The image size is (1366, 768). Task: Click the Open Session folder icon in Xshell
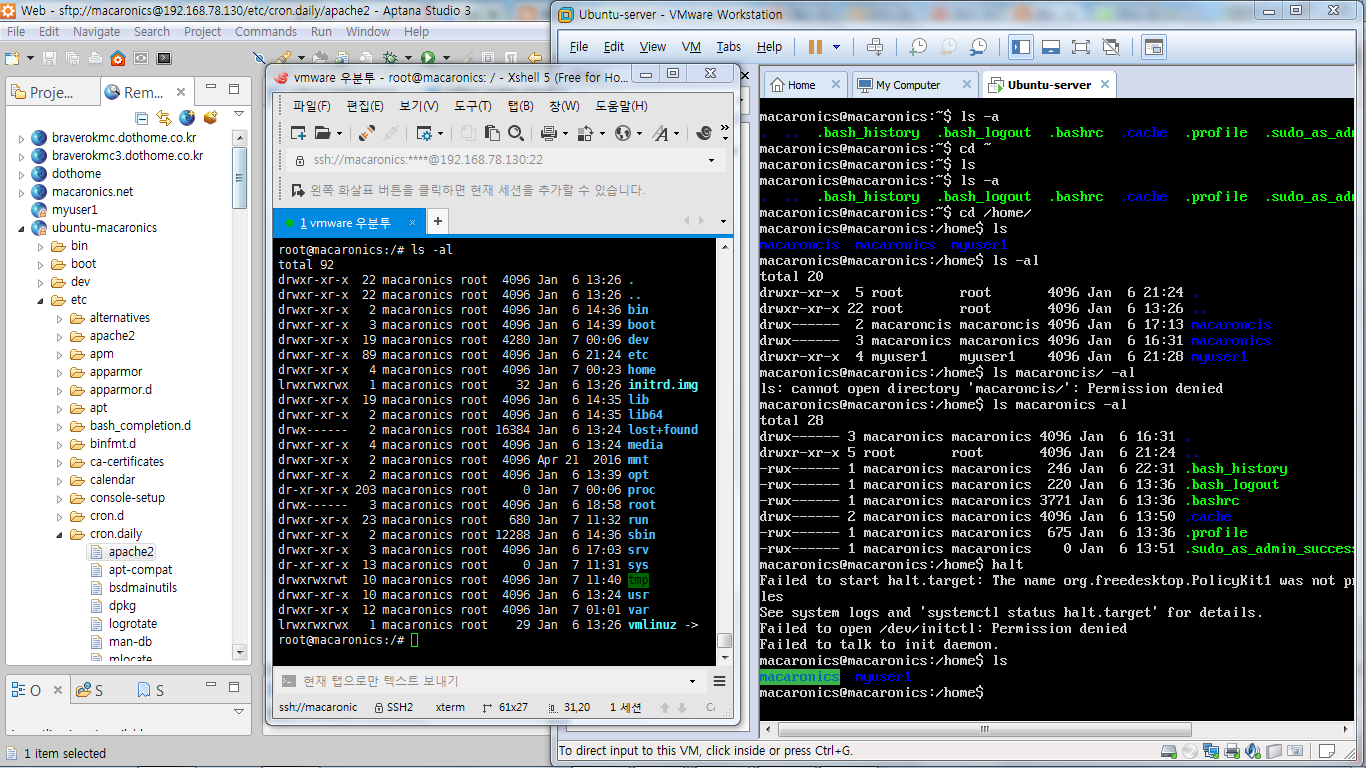(322, 133)
